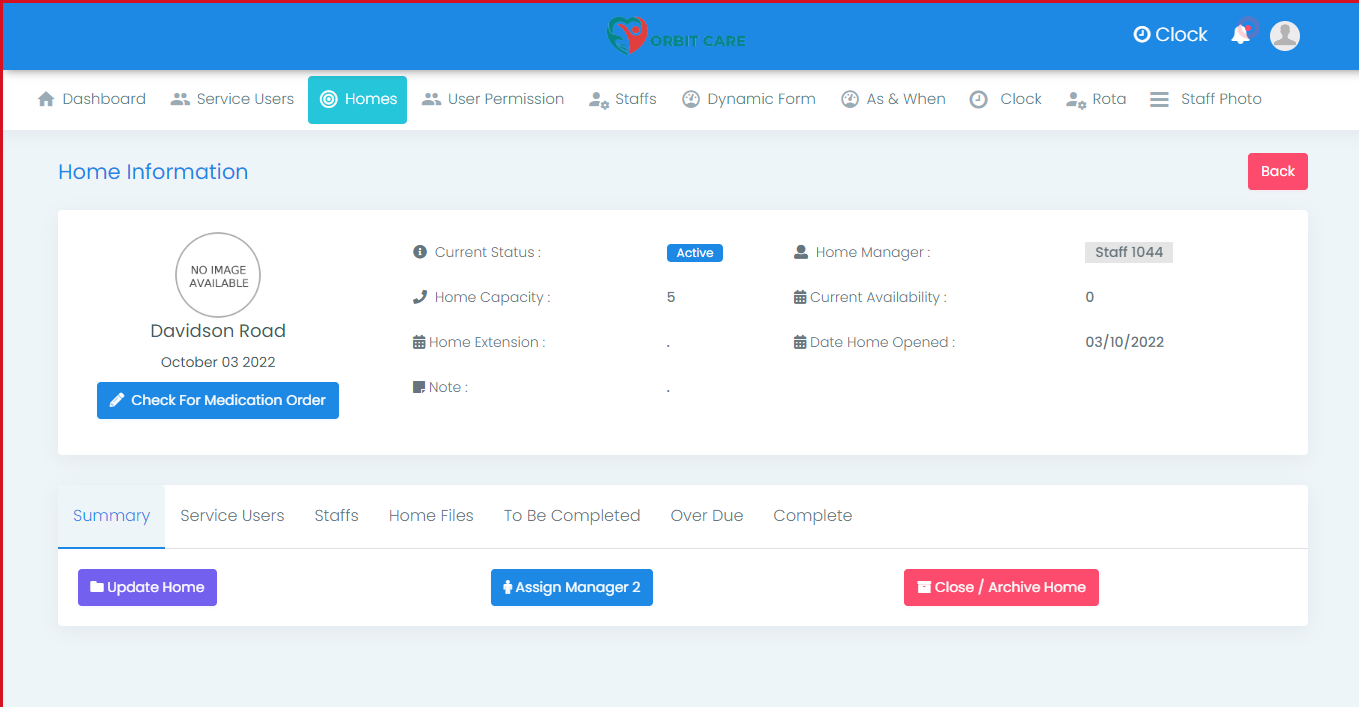
Task: Open the As & When menu item
Action: [x=893, y=98]
